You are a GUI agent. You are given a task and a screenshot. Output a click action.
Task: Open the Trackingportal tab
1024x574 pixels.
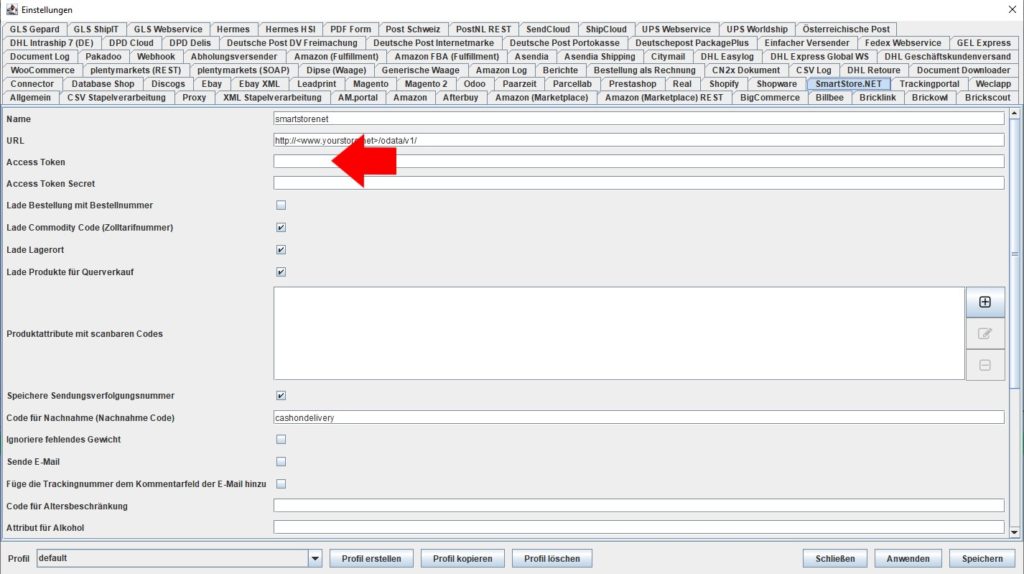pos(929,84)
